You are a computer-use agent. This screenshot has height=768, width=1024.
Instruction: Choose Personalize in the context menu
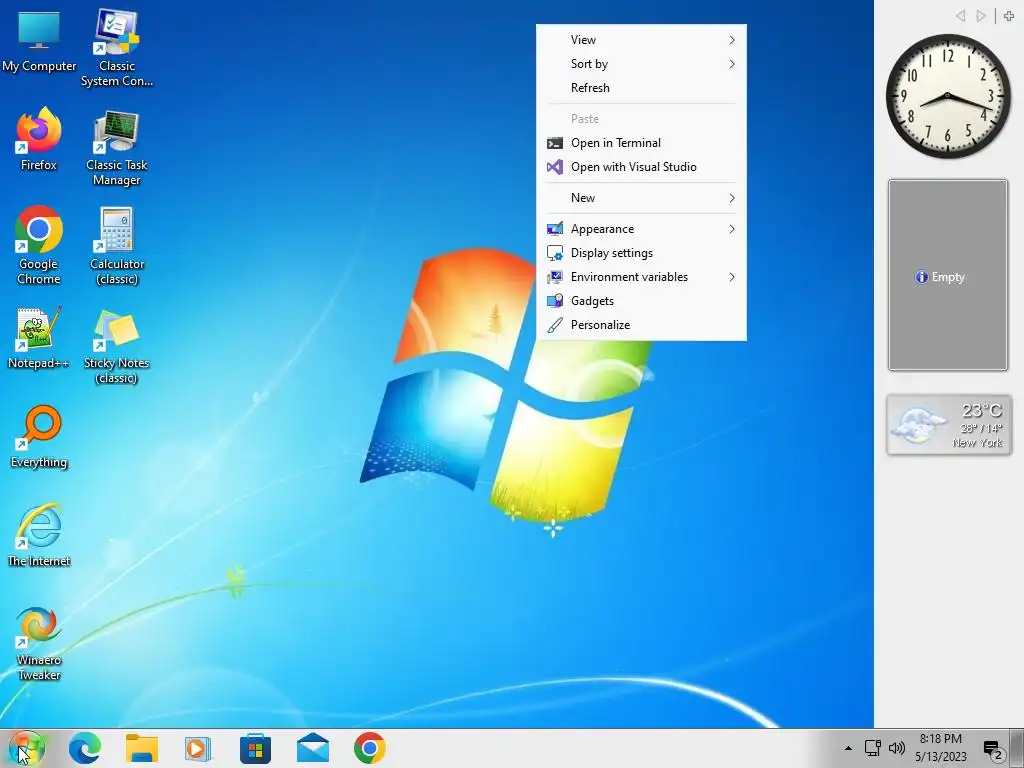coord(641,325)
